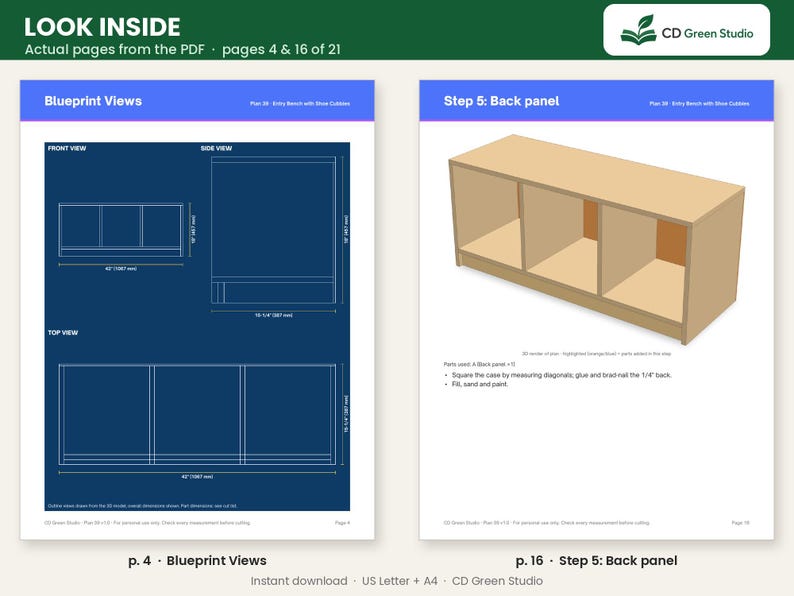Click the left page 'Plan 39 · Entry Bench with Shoe Cubbies' text
The width and height of the screenshot is (794, 596).
(300, 103)
